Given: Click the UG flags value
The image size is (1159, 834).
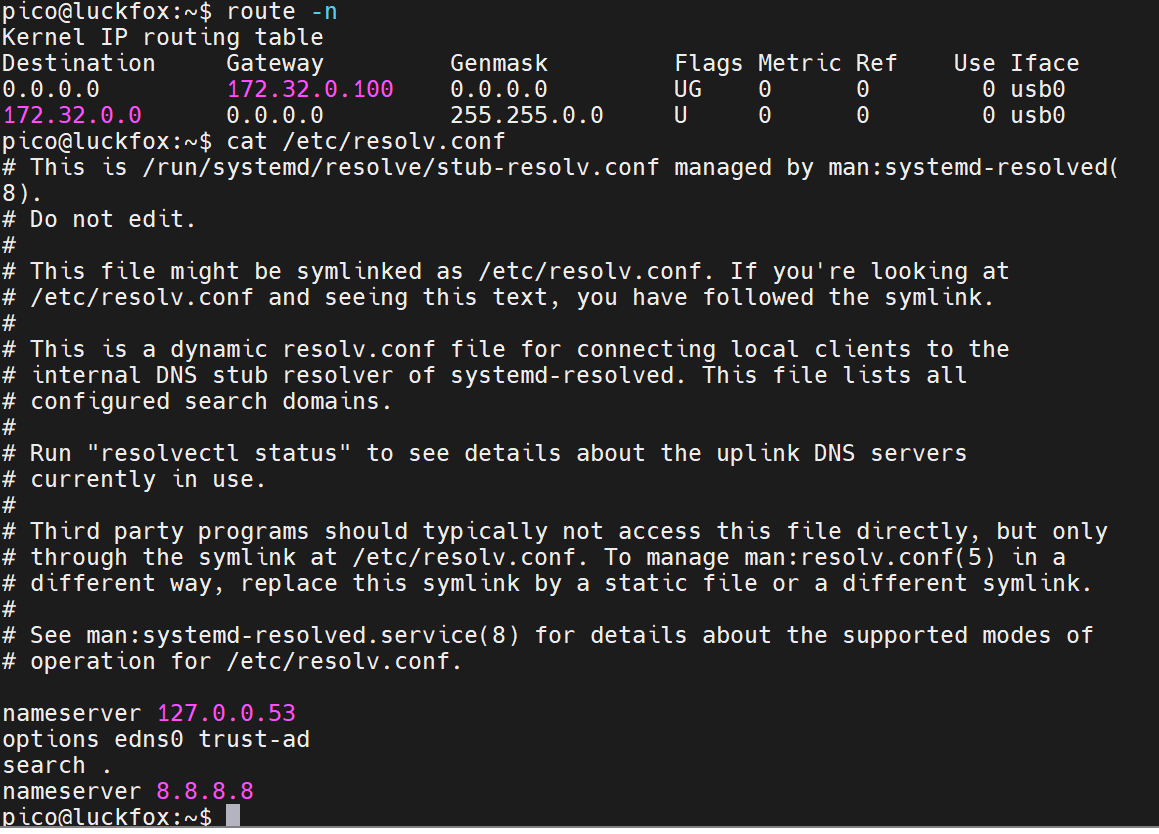Looking at the screenshot, I should click(x=687, y=89).
